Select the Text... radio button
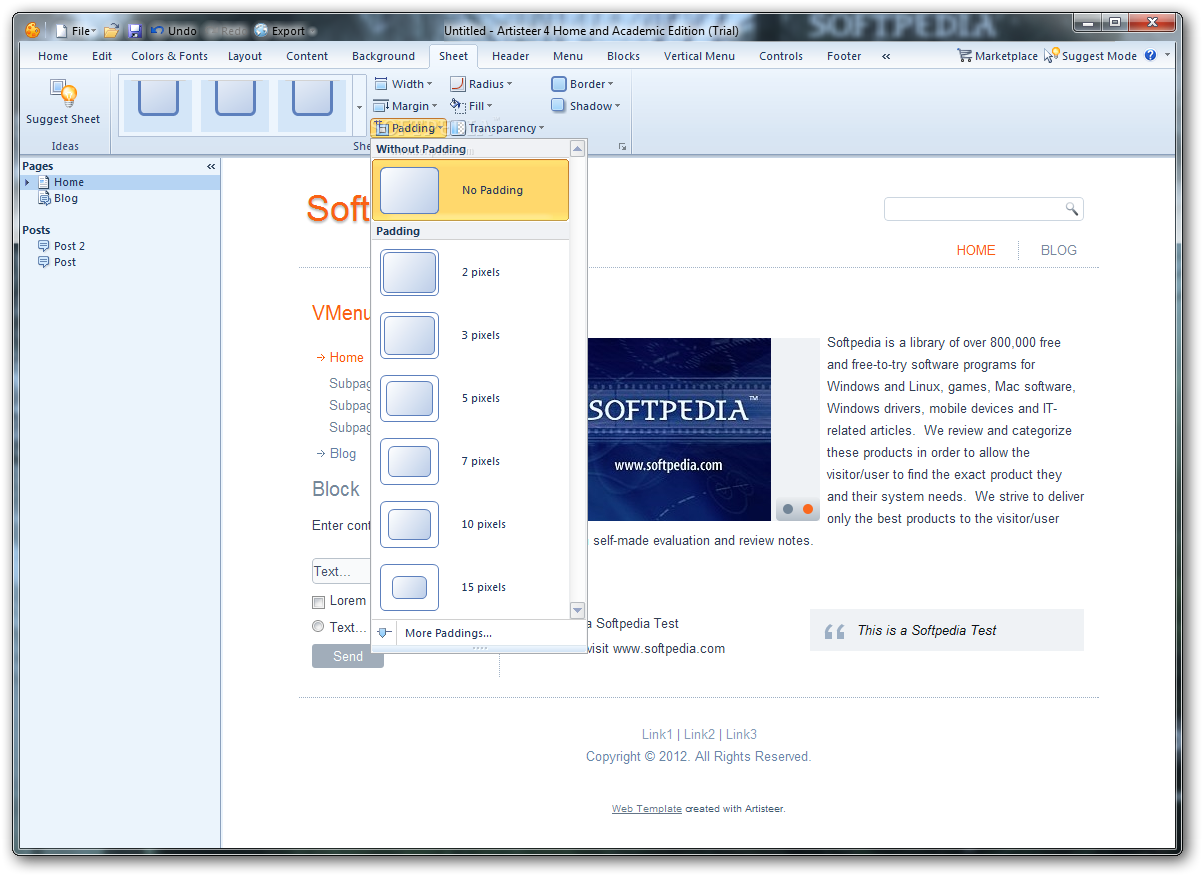The image size is (1203, 876). [x=318, y=627]
